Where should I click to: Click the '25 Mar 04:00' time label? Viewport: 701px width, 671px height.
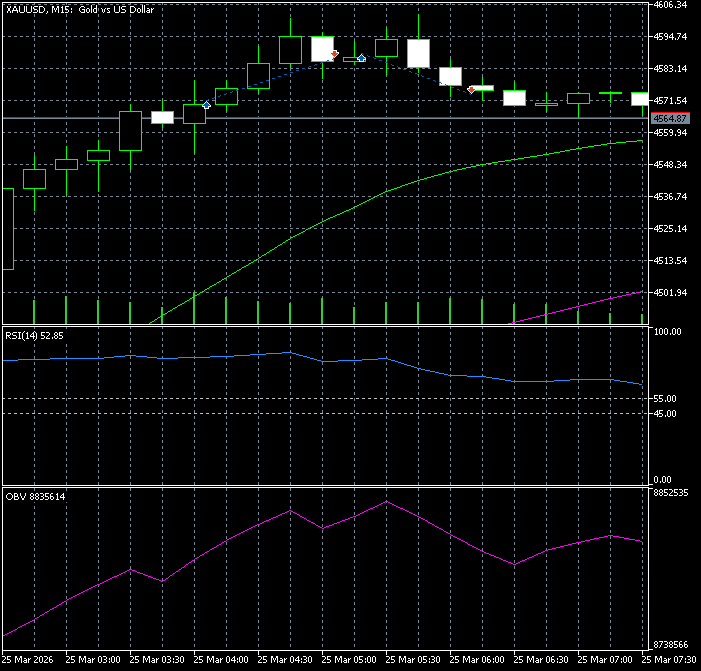[x=221, y=660]
